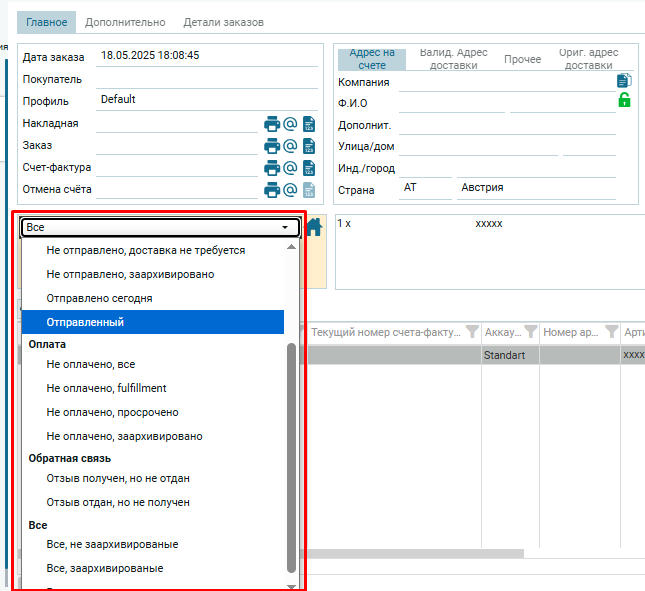Switch to the Дополнительно tab

click(x=124, y=21)
